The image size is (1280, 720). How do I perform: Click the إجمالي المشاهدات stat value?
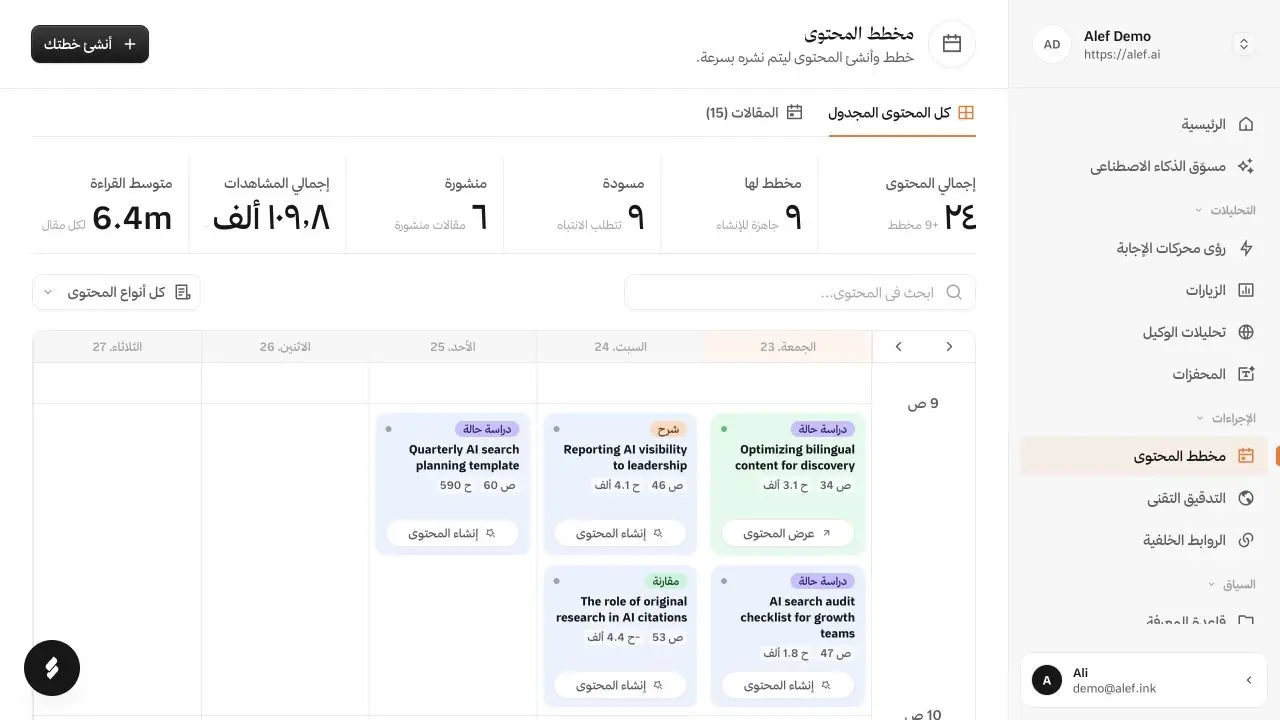pyautogui.click(x=271, y=218)
